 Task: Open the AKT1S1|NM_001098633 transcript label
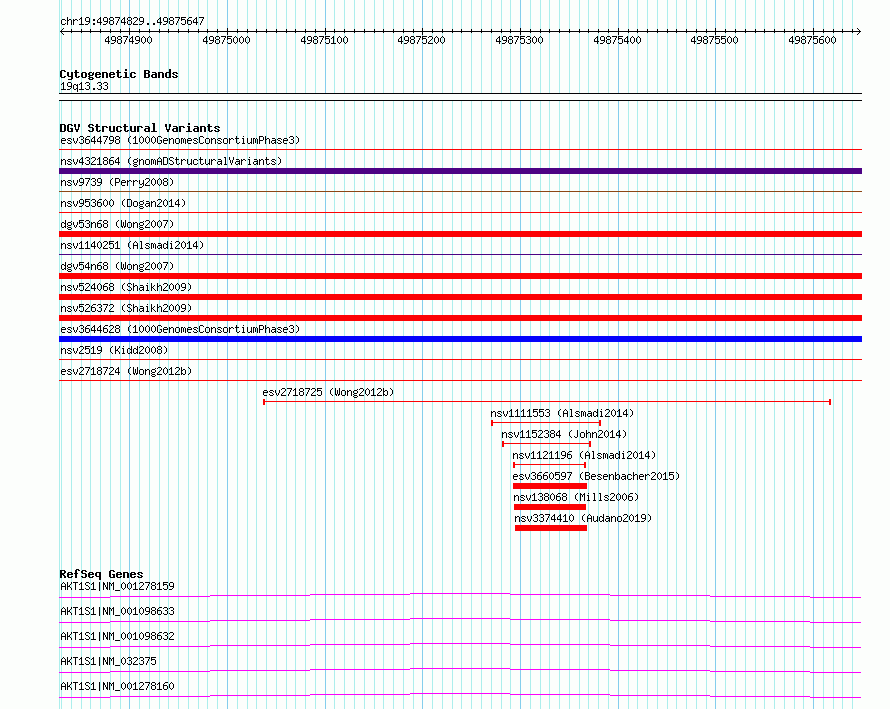pyautogui.click(x=117, y=611)
